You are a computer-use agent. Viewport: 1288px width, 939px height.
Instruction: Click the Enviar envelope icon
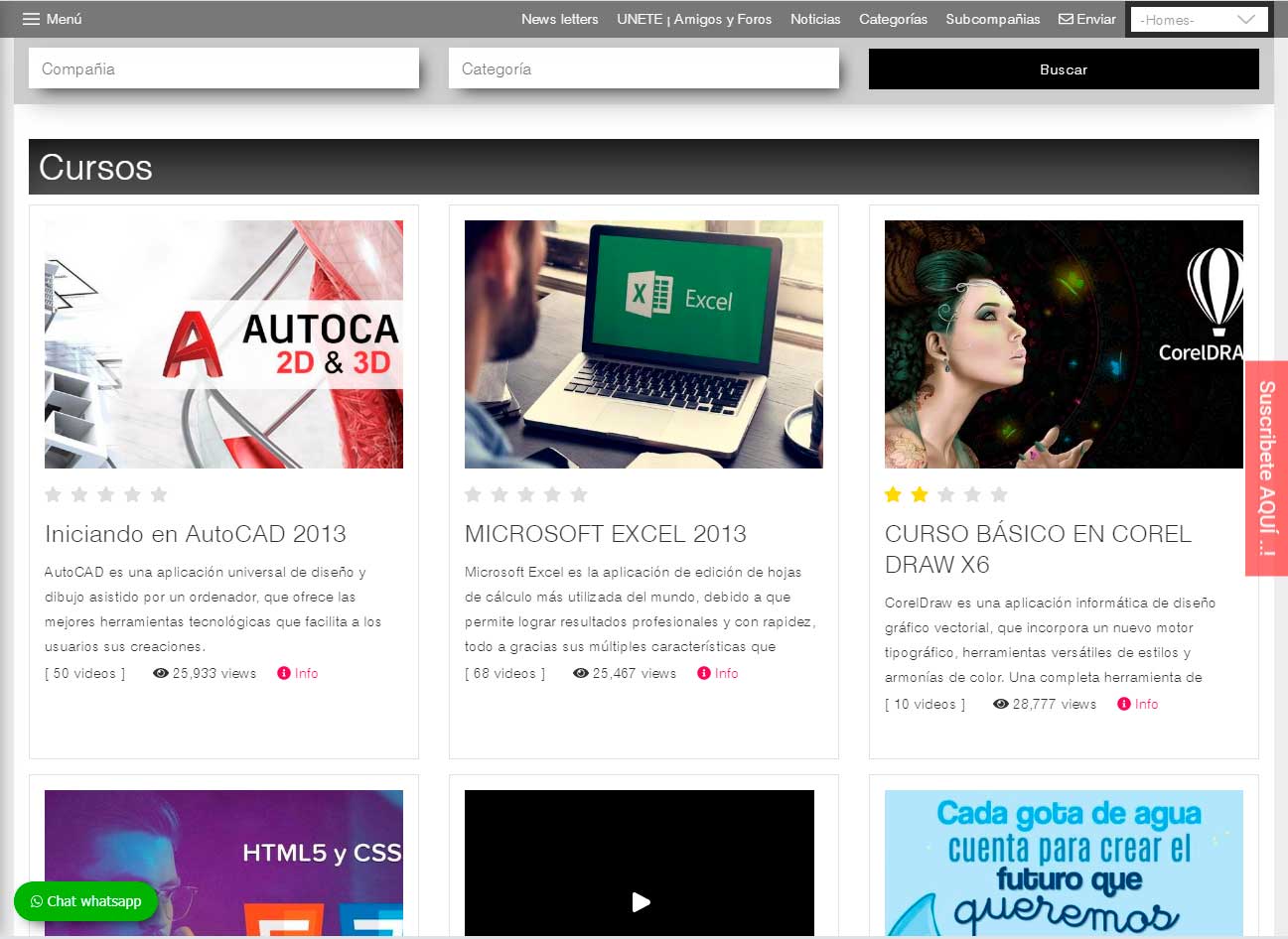[1066, 19]
